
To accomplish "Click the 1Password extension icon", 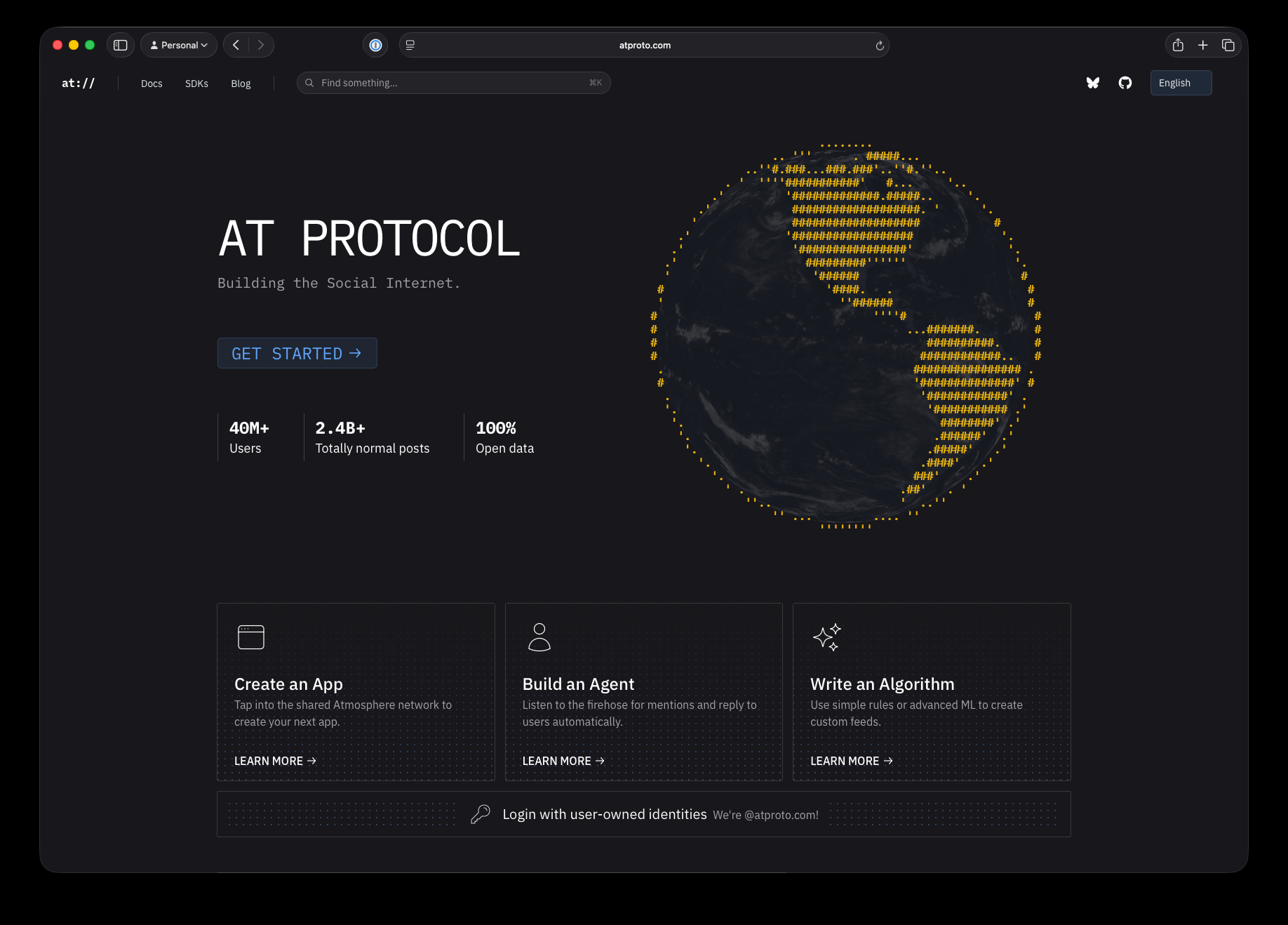I will 375,45.
